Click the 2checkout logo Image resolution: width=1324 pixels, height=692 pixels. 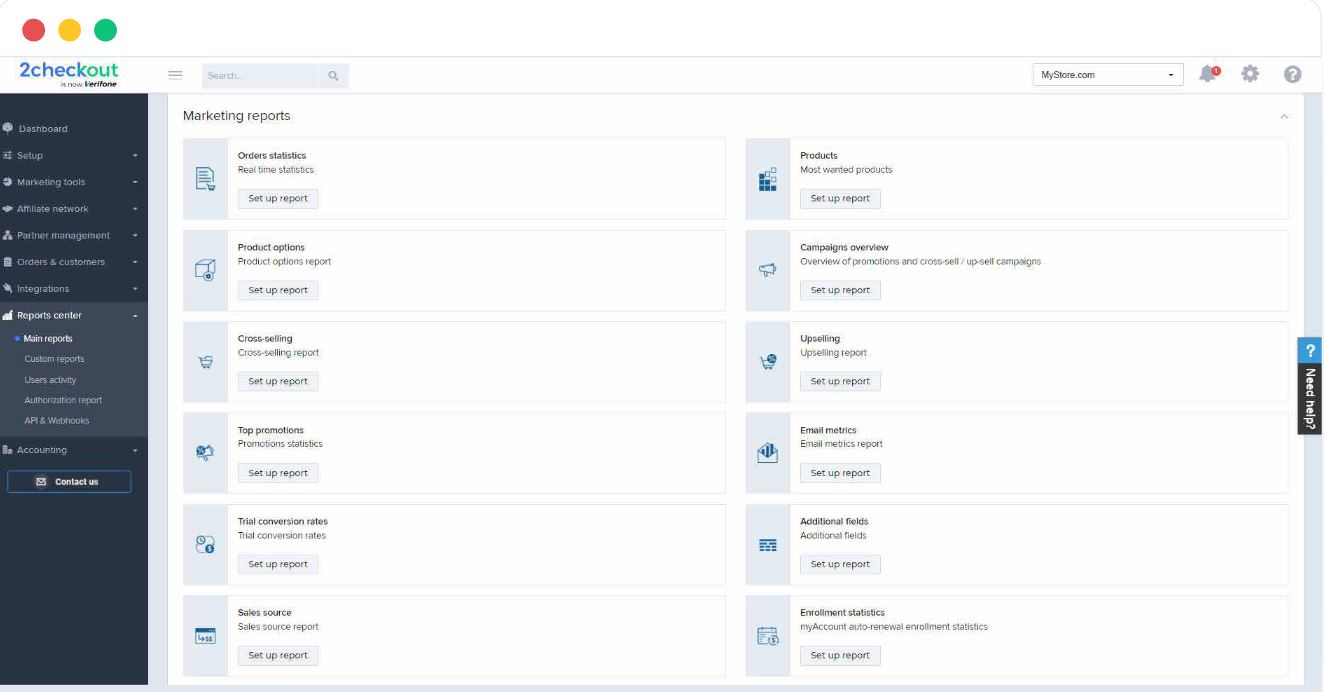[x=68, y=74]
